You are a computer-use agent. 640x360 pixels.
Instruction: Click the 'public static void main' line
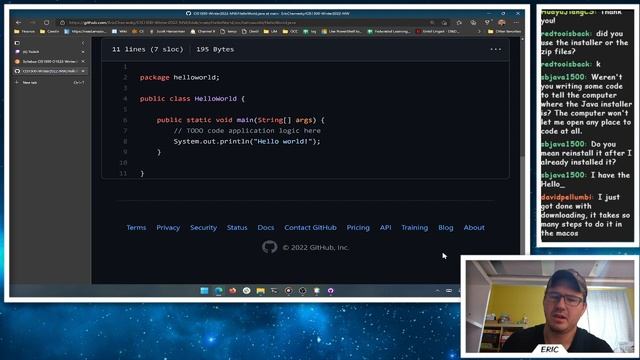[240, 120]
